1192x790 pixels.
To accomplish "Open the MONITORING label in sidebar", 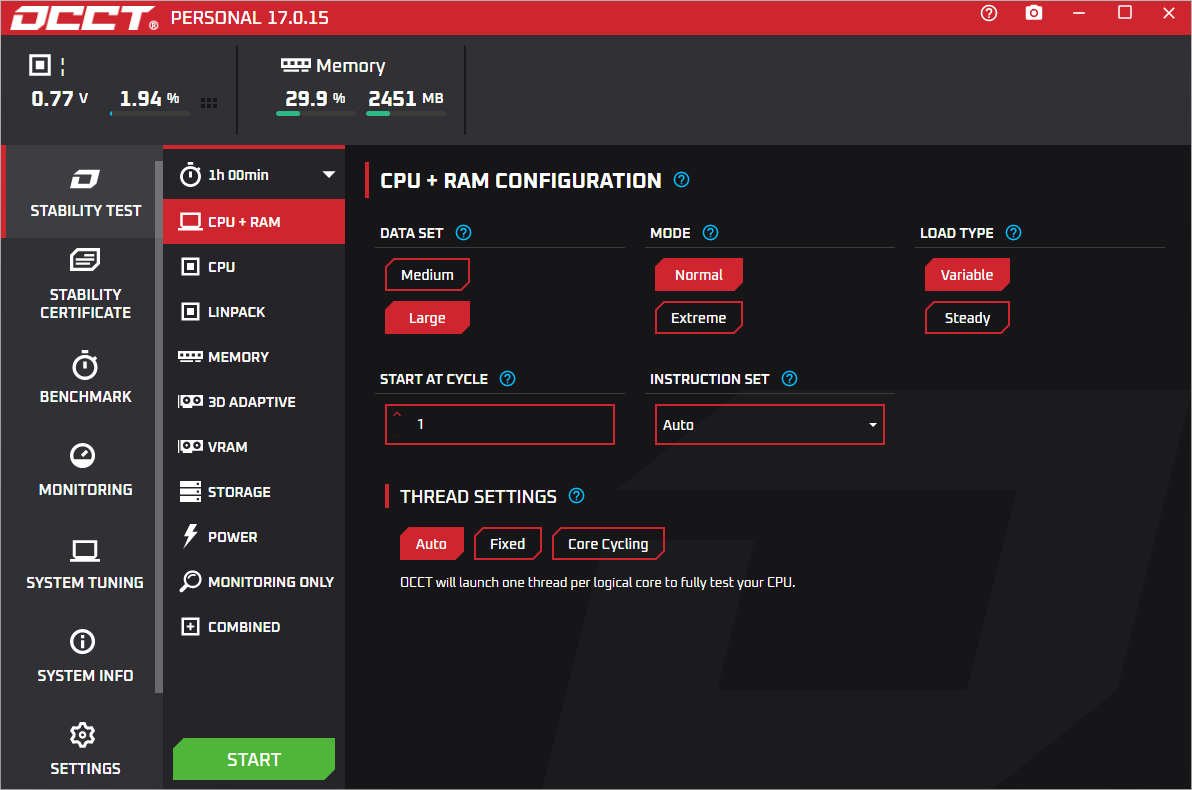I will (85, 490).
